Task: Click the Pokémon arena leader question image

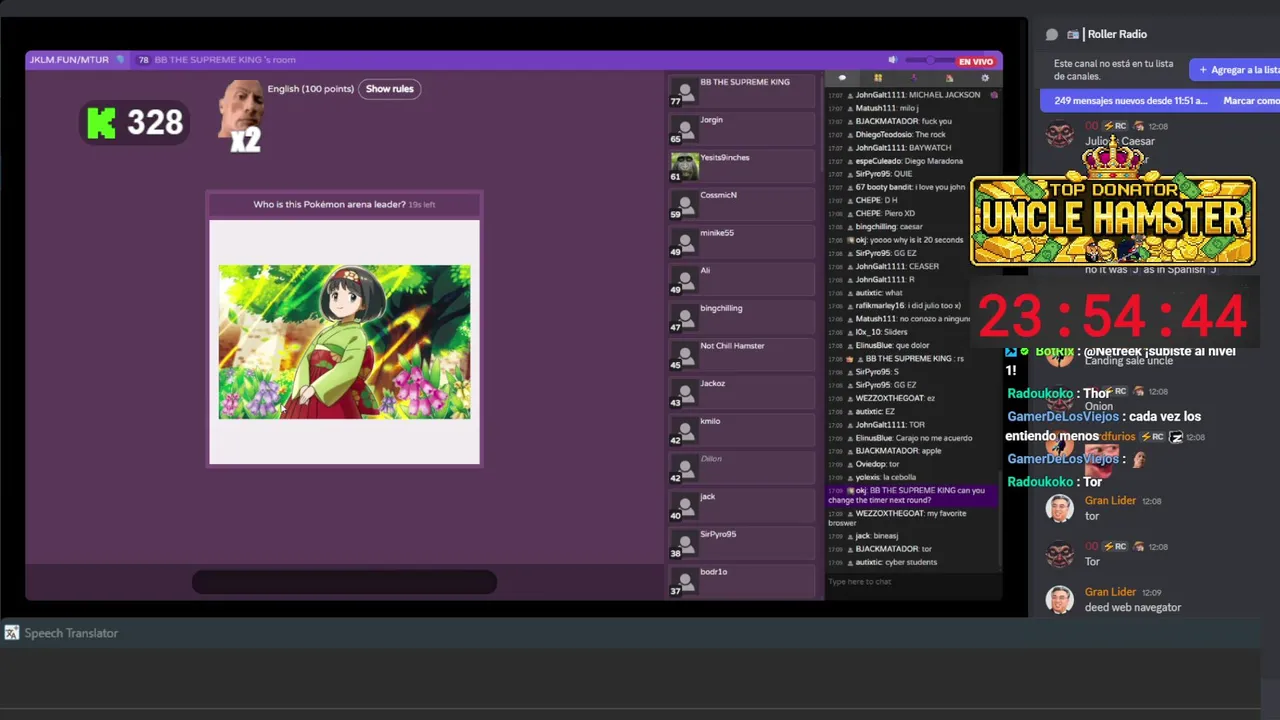Action: click(x=344, y=342)
